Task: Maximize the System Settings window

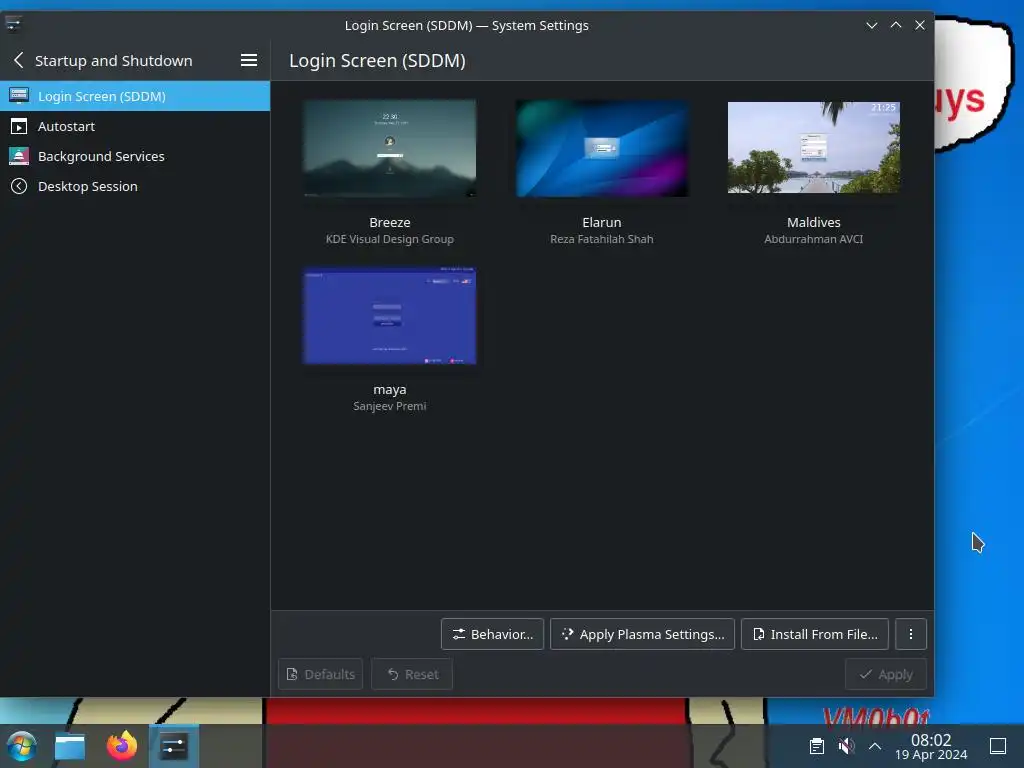Action: pyautogui.click(x=896, y=25)
